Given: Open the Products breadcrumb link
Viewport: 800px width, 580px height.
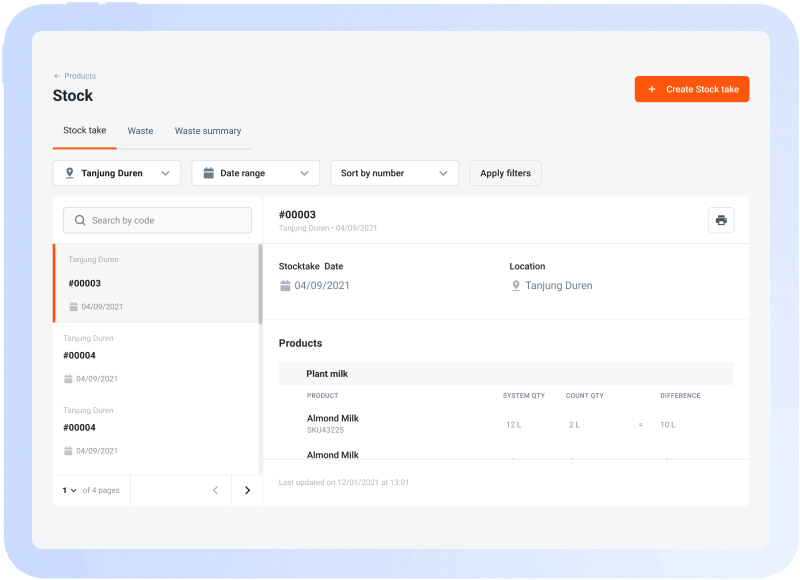Looking at the screenshot, I should (x=79, y=76).
